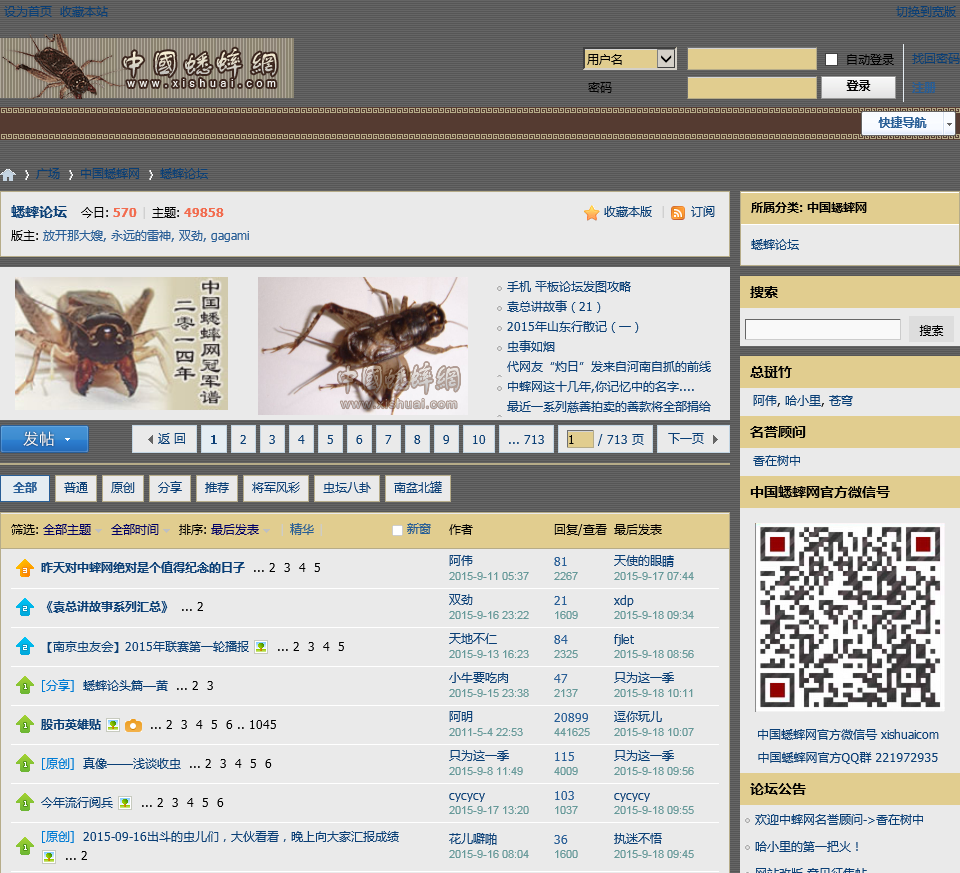
Task: Click image attachment icon on 【南京虫友会】 thread
Action: tap(261, 647)
